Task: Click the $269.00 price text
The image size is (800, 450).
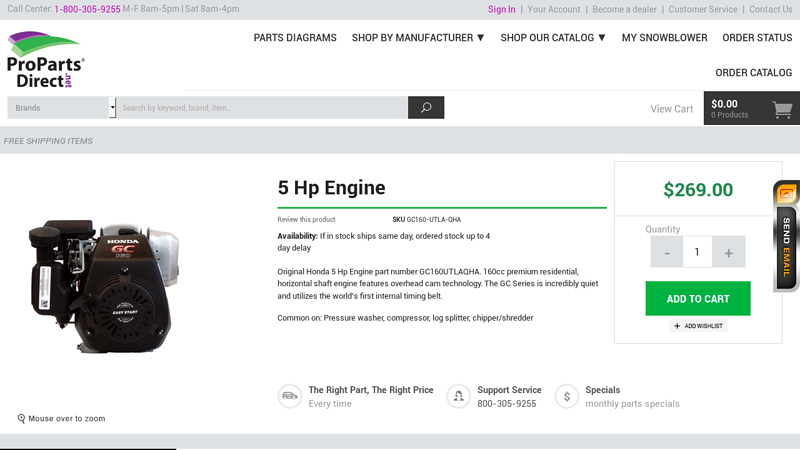Action: 698,190
